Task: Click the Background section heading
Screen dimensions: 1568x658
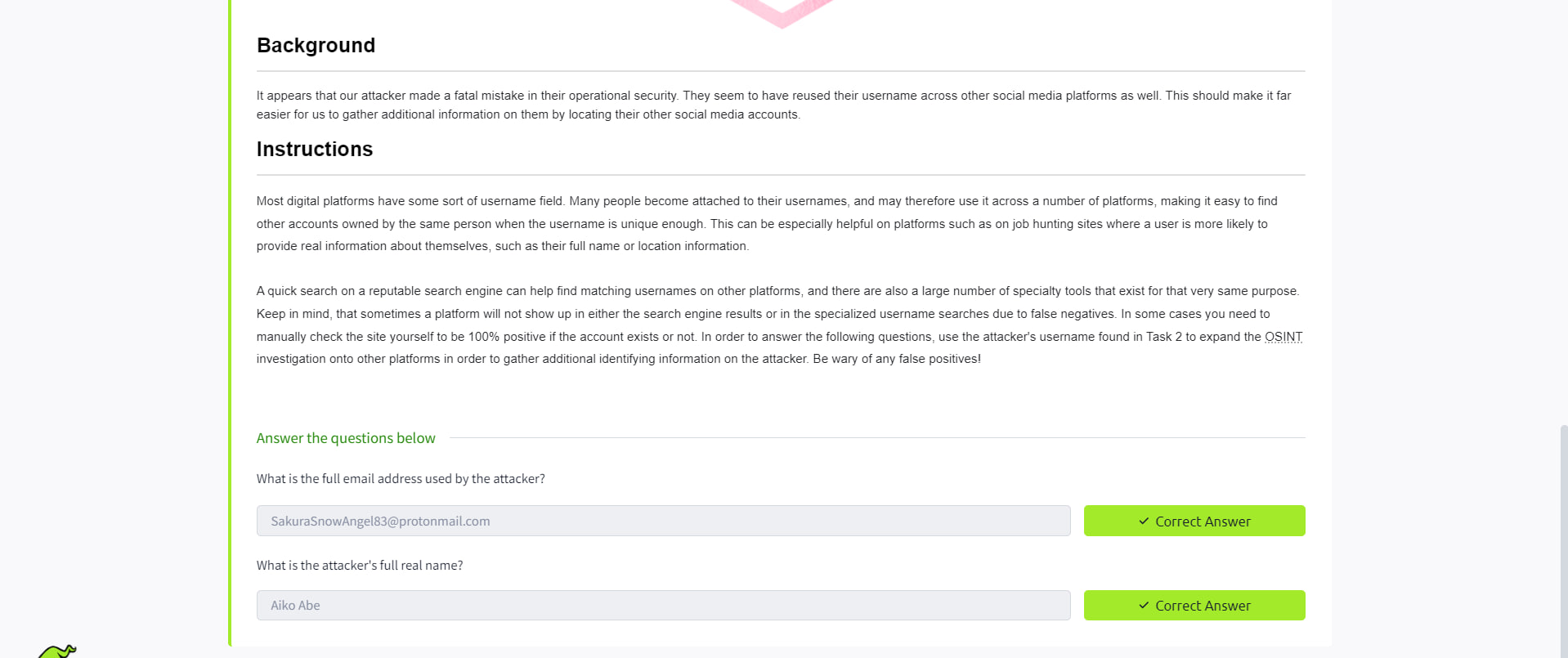Action: click(316, 46)
